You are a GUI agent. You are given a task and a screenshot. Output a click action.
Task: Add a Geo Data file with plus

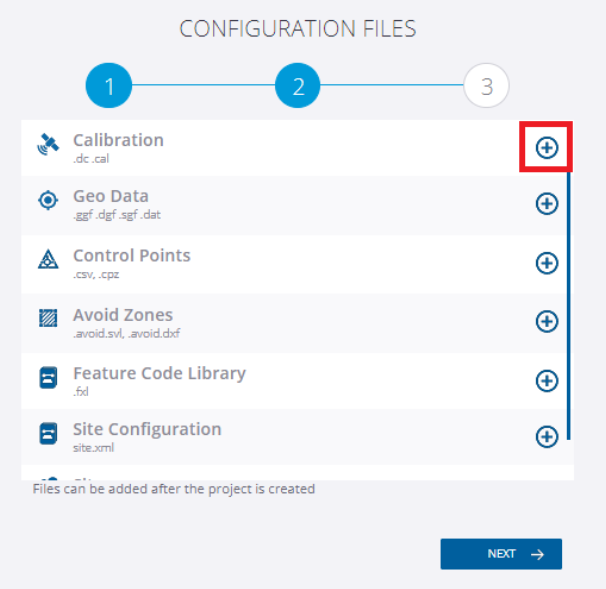tap(546, 203)
